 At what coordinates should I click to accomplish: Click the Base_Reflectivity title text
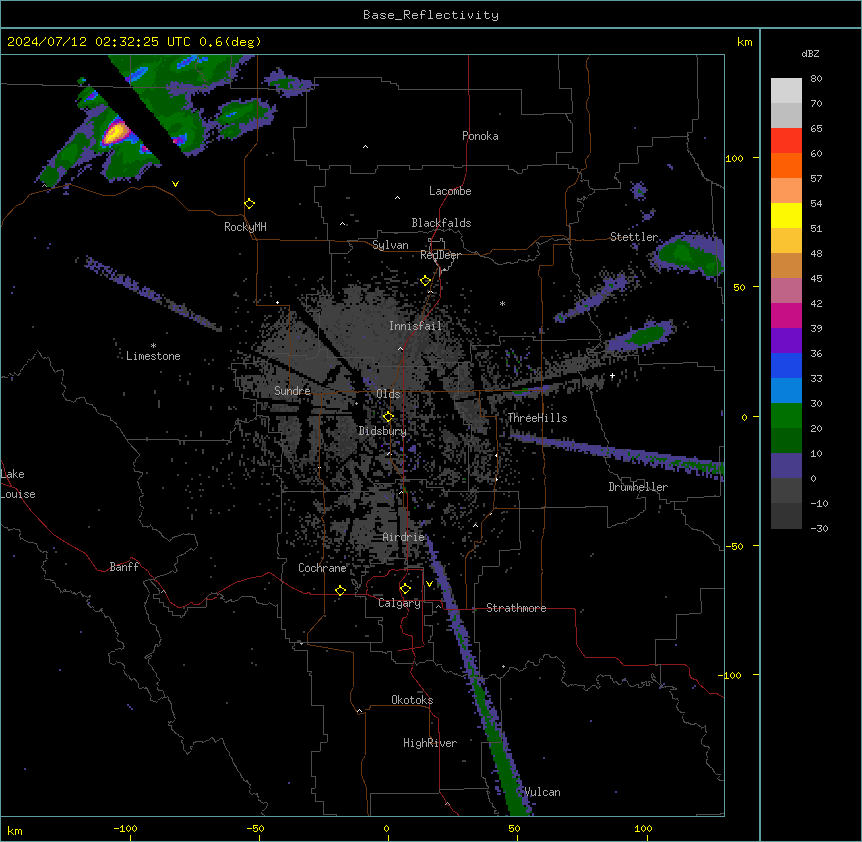tap(430, 15)
